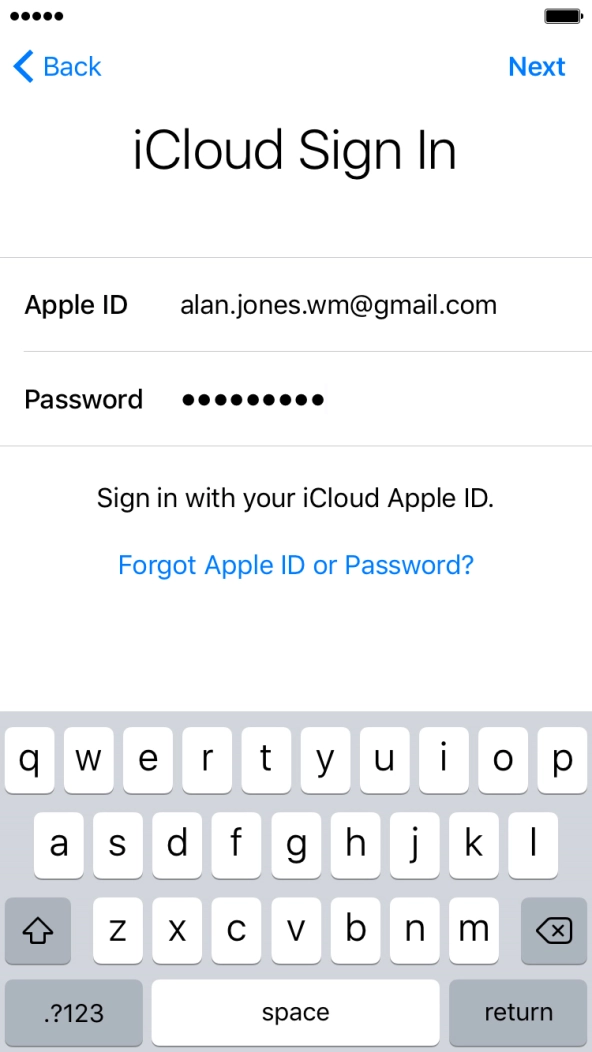Screen dimensions: 592x1052
Task: Tap the Back chevron button
Action: pos(57,66)
